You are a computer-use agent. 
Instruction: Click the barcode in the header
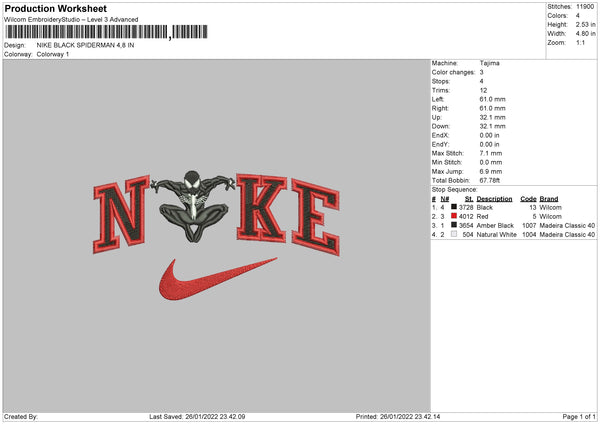(x=106, y=32)
